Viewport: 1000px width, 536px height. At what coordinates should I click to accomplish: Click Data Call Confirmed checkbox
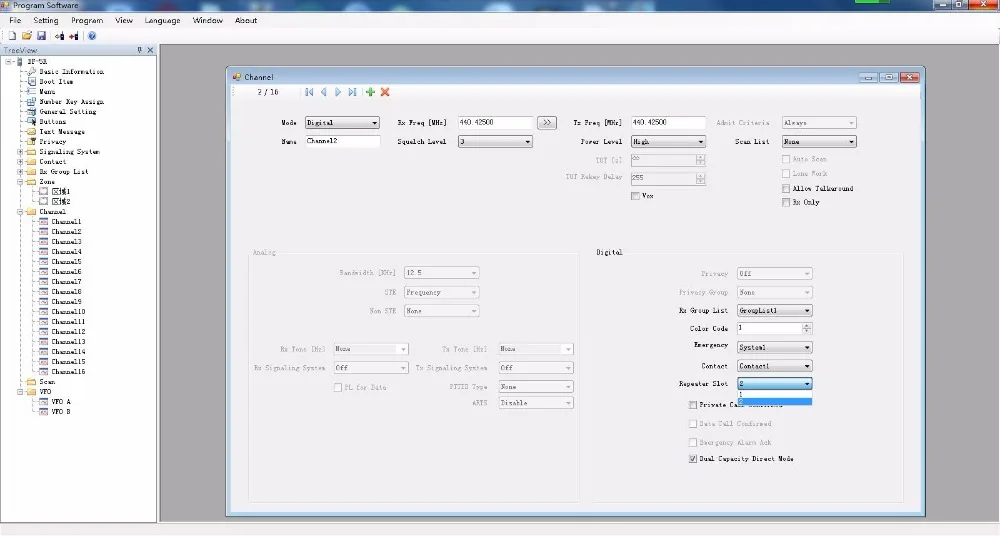(x=693, y=424)
